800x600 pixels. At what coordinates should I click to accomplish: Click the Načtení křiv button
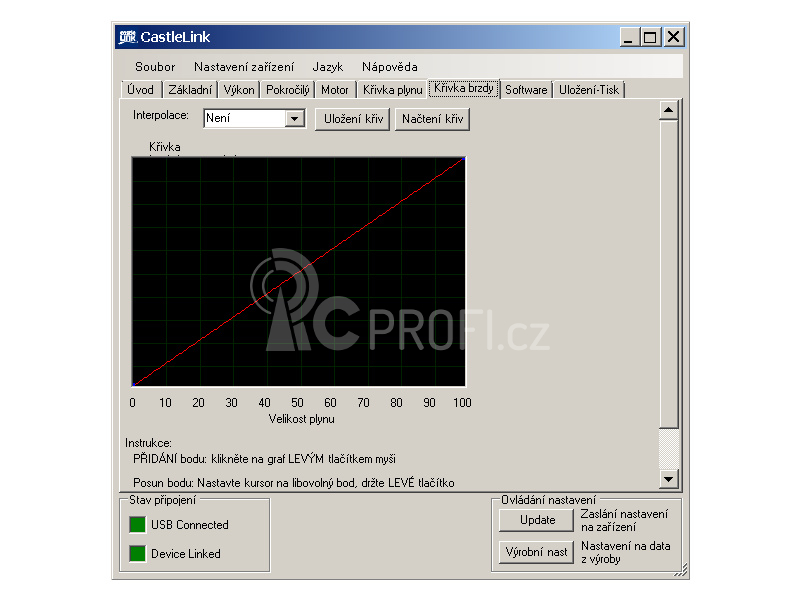tap(432, 119)
